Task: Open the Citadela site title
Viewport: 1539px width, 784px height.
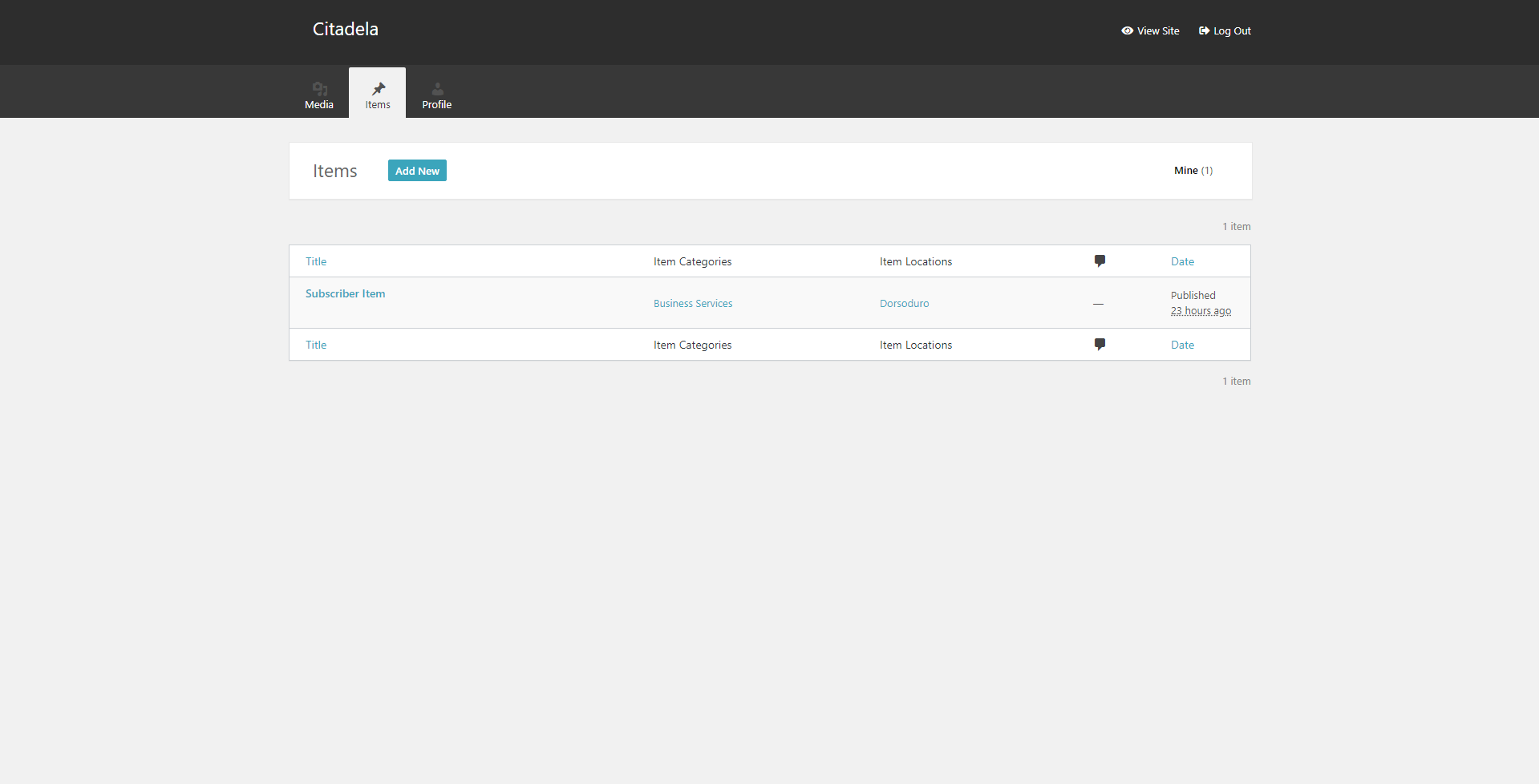Action: 346,29
